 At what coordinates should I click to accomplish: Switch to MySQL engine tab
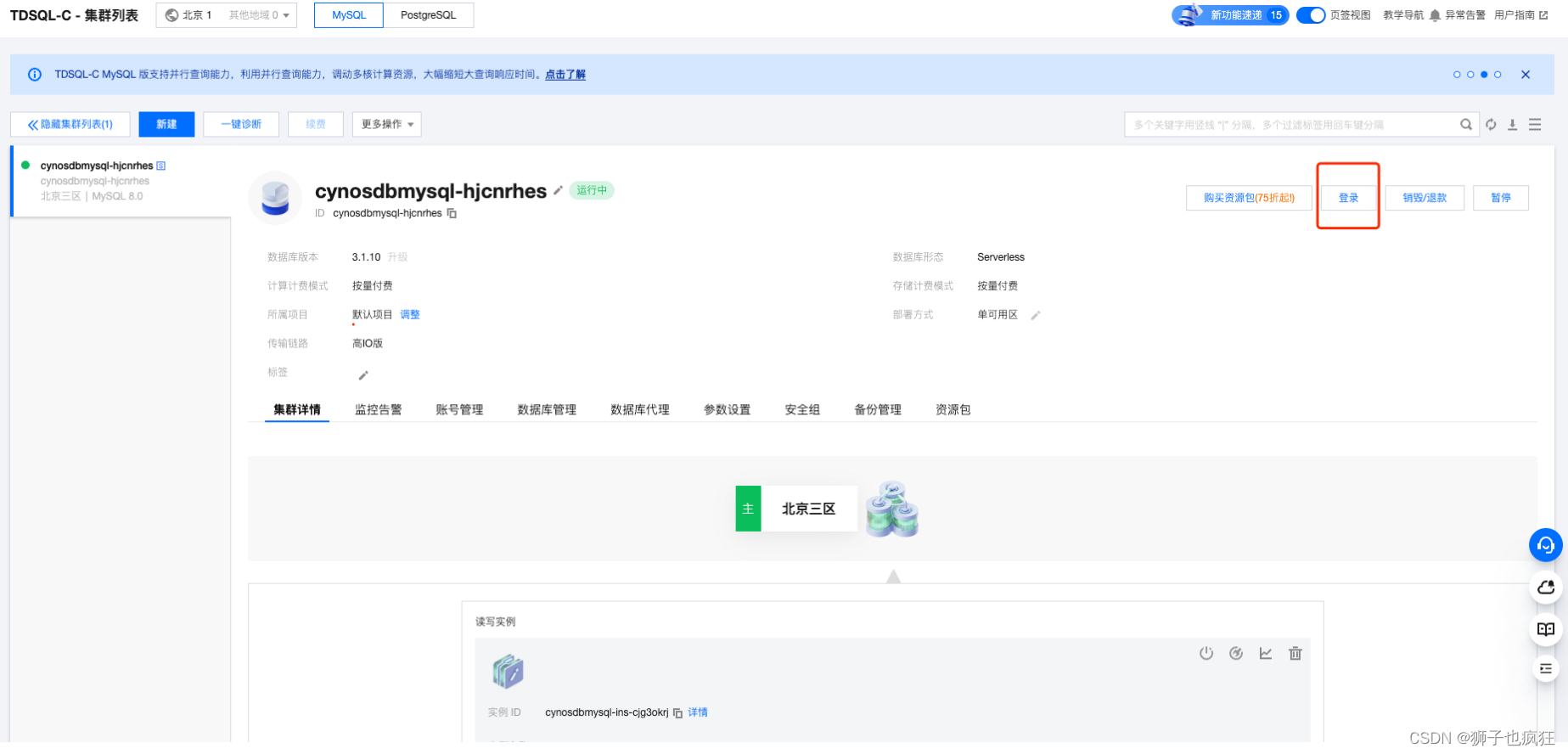349,15
